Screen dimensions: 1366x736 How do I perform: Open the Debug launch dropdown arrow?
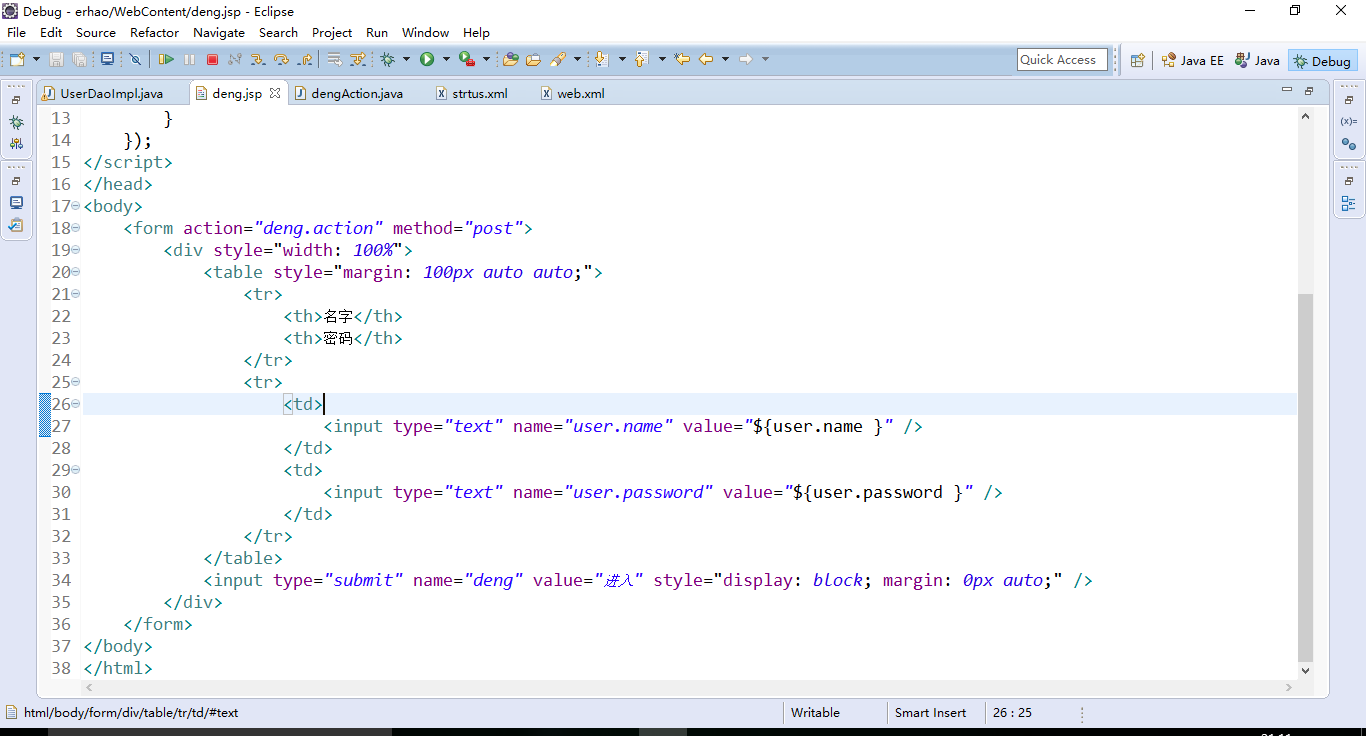406,59
